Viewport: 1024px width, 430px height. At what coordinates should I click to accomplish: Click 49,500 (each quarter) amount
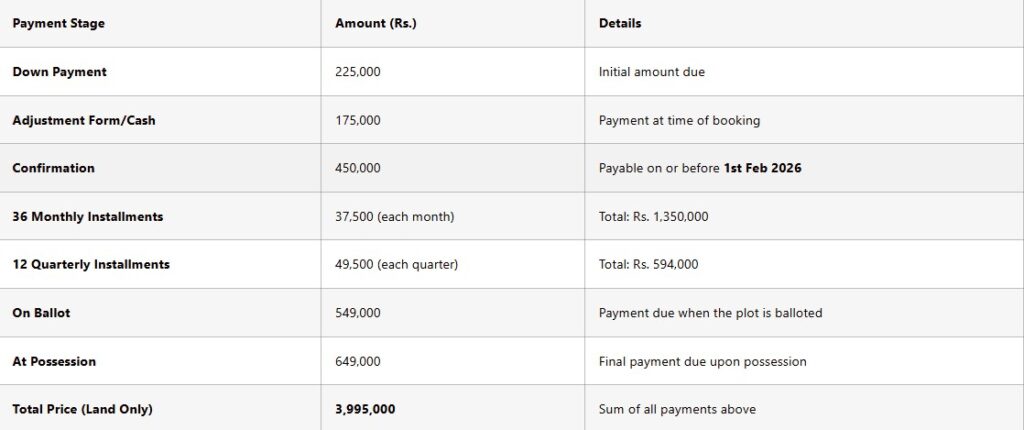(396, 264)
